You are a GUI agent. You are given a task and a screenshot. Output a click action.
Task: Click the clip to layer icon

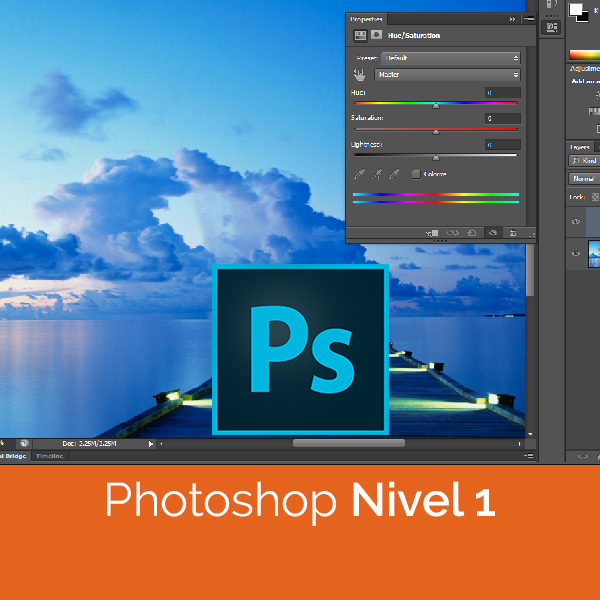[x=433, y=233]
